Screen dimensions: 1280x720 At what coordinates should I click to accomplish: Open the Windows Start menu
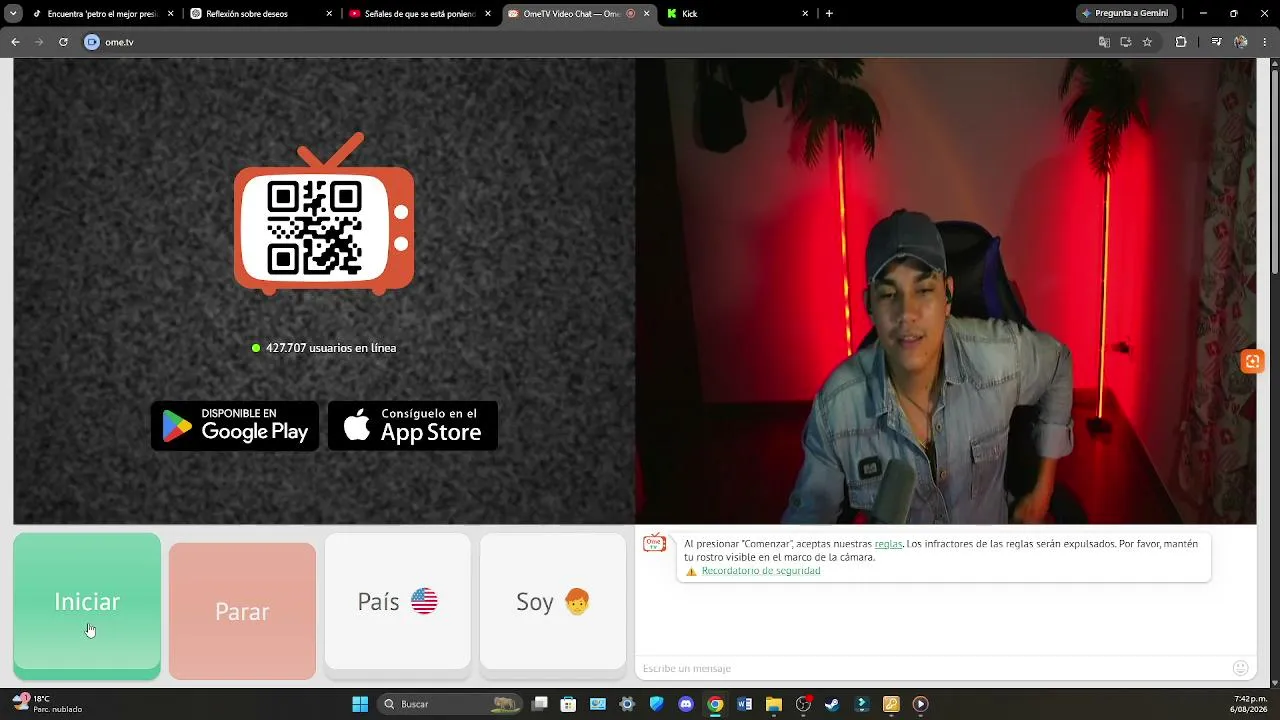360,704
